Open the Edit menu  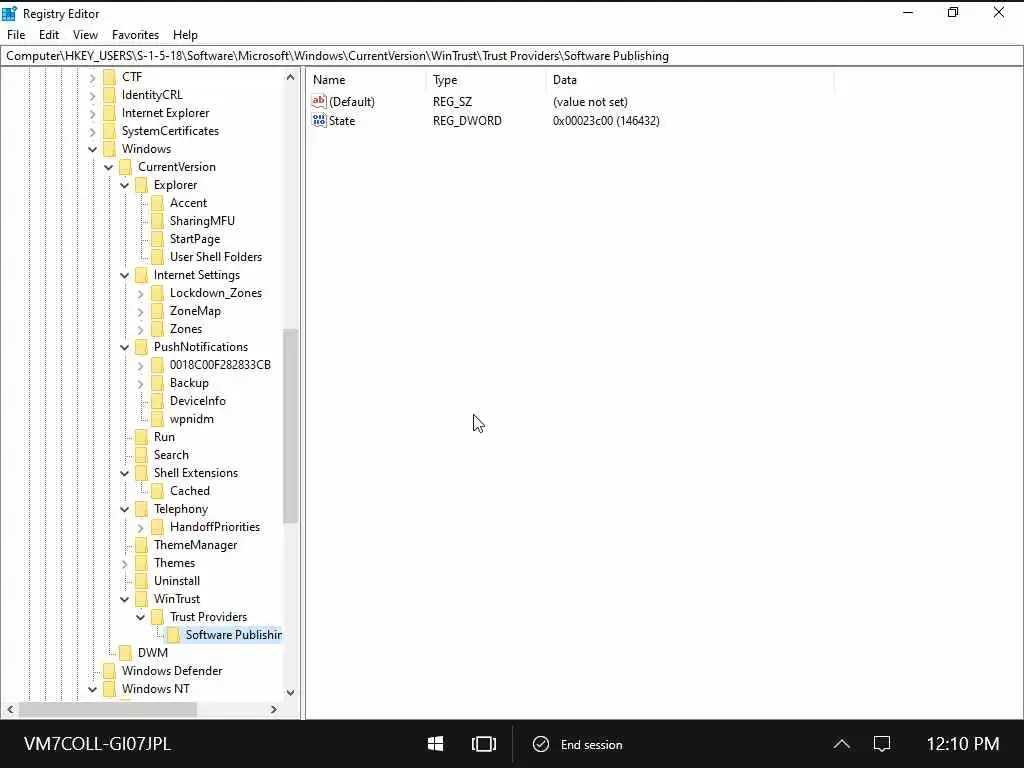[49, 35]
